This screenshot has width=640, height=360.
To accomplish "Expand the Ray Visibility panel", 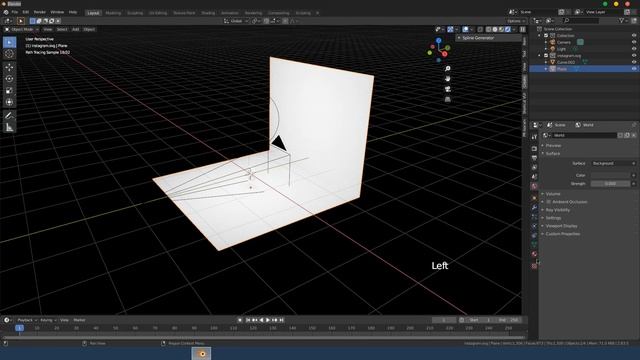I will 557,210.
